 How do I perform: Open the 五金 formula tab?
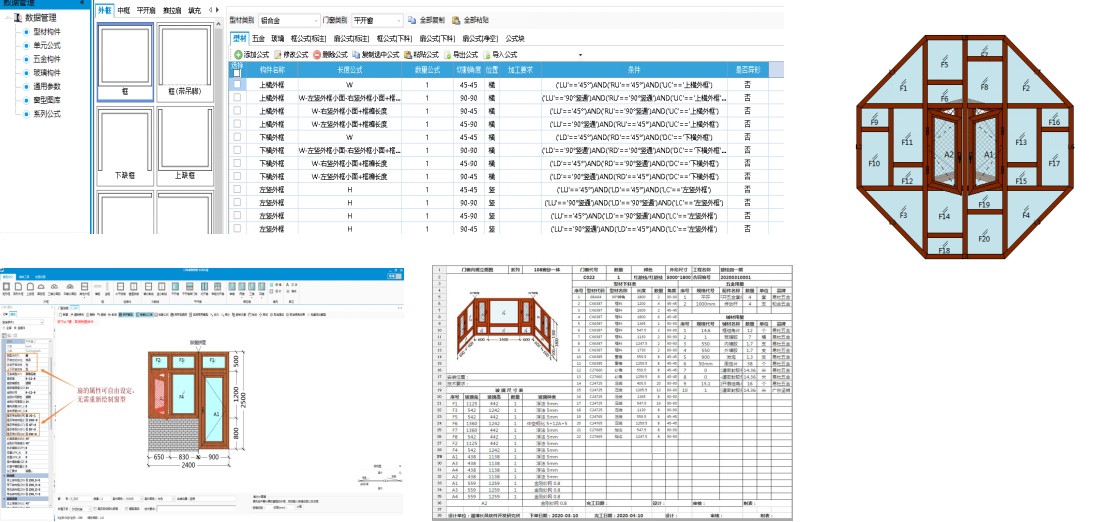[x=258, y=38]
